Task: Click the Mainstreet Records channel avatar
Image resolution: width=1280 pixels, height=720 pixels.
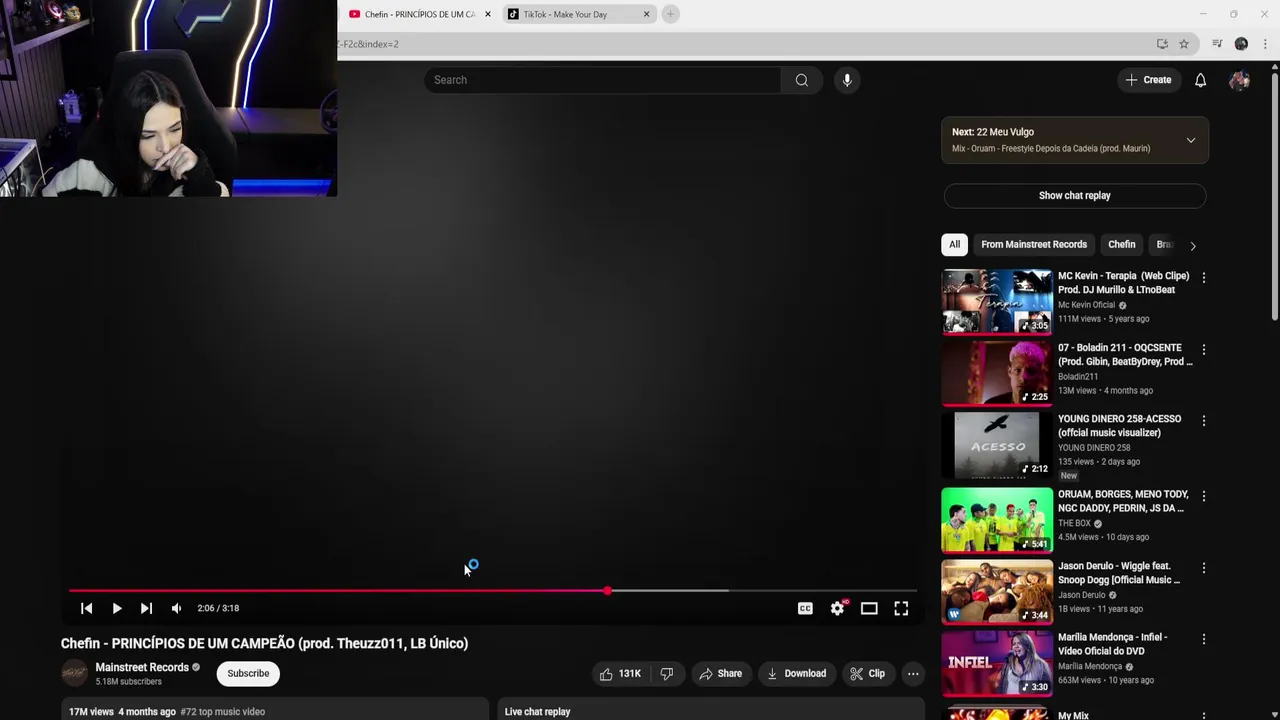Action: click(x=75, y=674)
